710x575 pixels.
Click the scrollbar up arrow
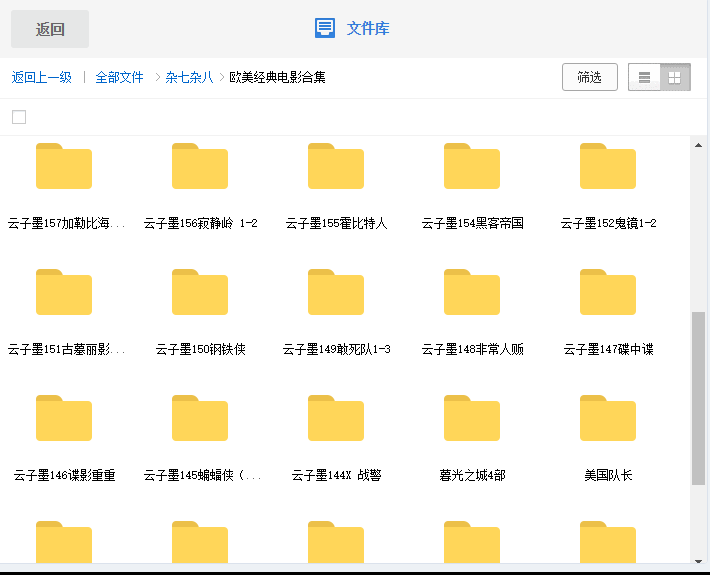699,146
